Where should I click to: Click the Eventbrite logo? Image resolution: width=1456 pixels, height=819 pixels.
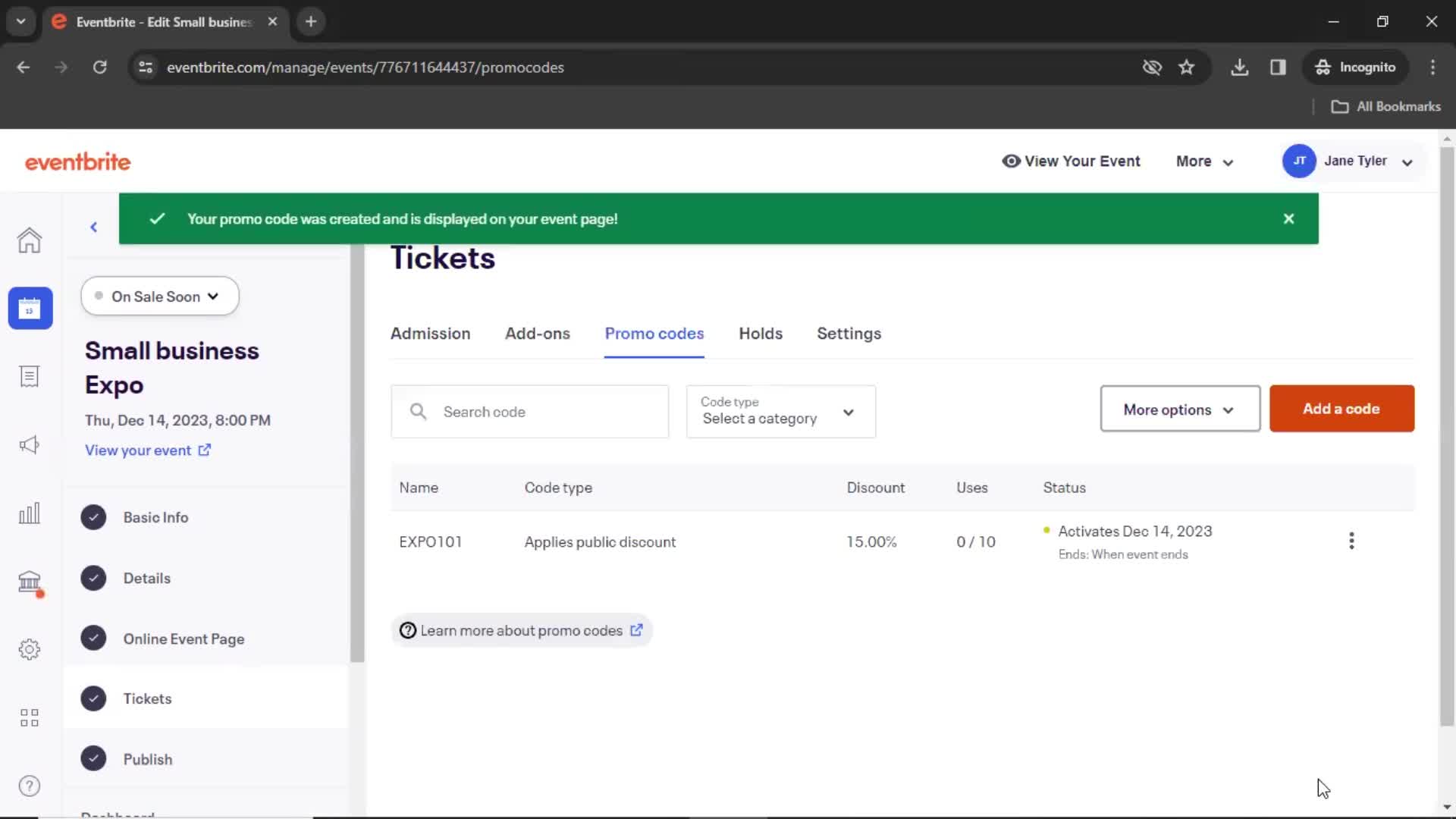[78, 162]
